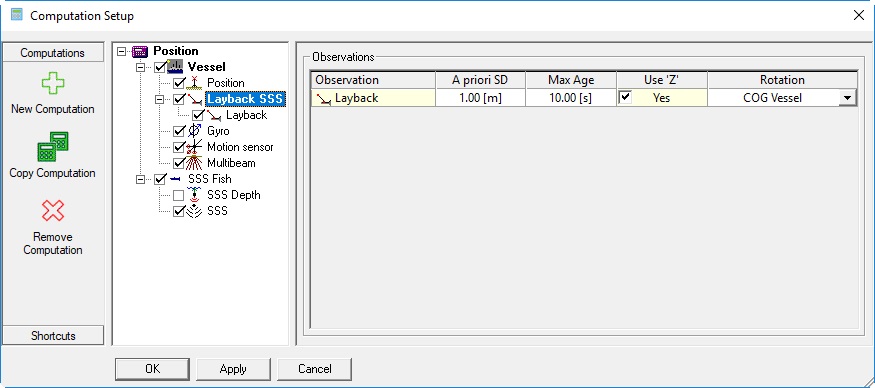Viewport: 875px width, 388px height.
Task: Open the Rotation COG Vessel dropdown
Action: [x=848, y=98]
